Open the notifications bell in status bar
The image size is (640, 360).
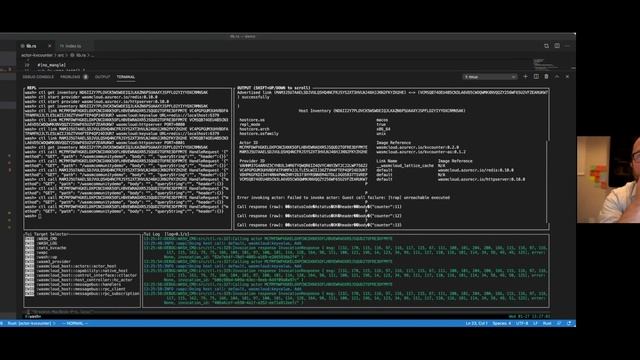click(569, 324)
